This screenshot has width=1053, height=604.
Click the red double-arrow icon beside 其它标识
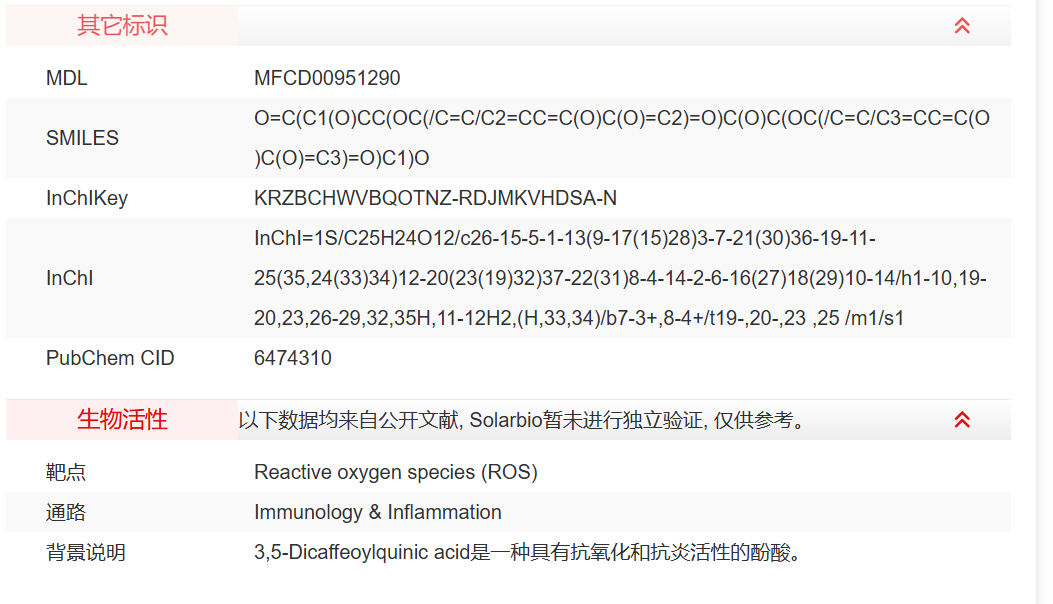coord(962,26)
